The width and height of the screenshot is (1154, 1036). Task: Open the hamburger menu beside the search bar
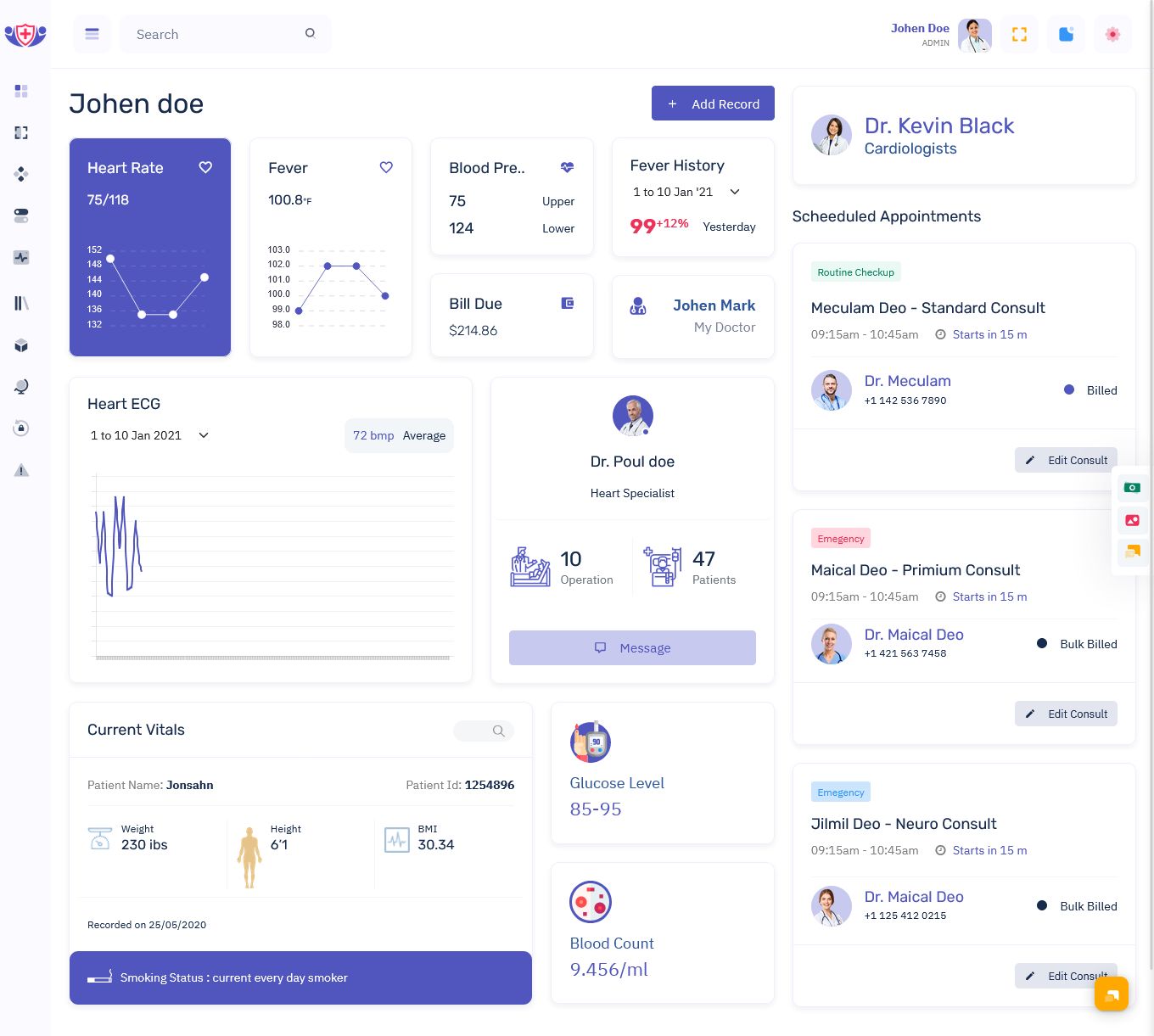point(92,34)
